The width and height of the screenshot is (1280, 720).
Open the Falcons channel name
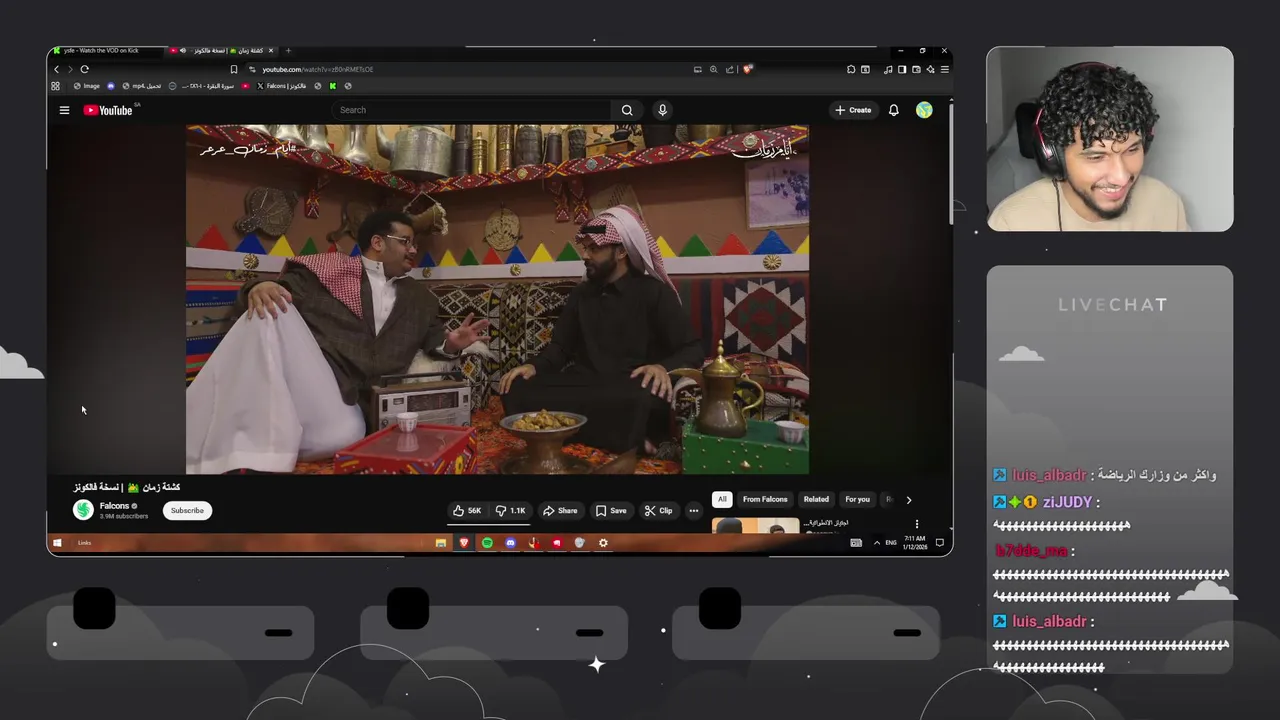pyautogui.click(x=114, y=506)
